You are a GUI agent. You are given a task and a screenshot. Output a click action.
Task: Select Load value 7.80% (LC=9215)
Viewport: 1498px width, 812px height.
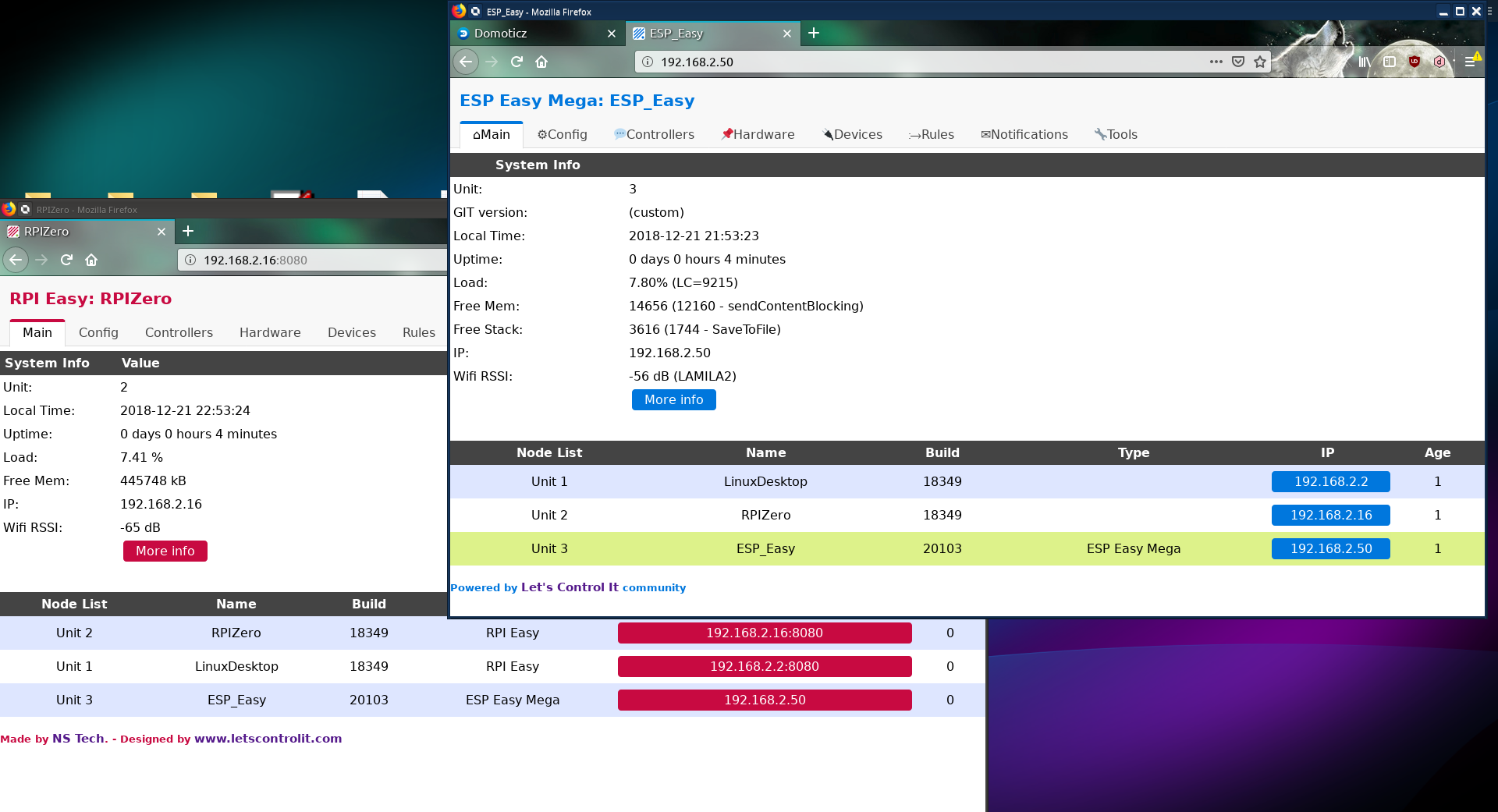683,282
